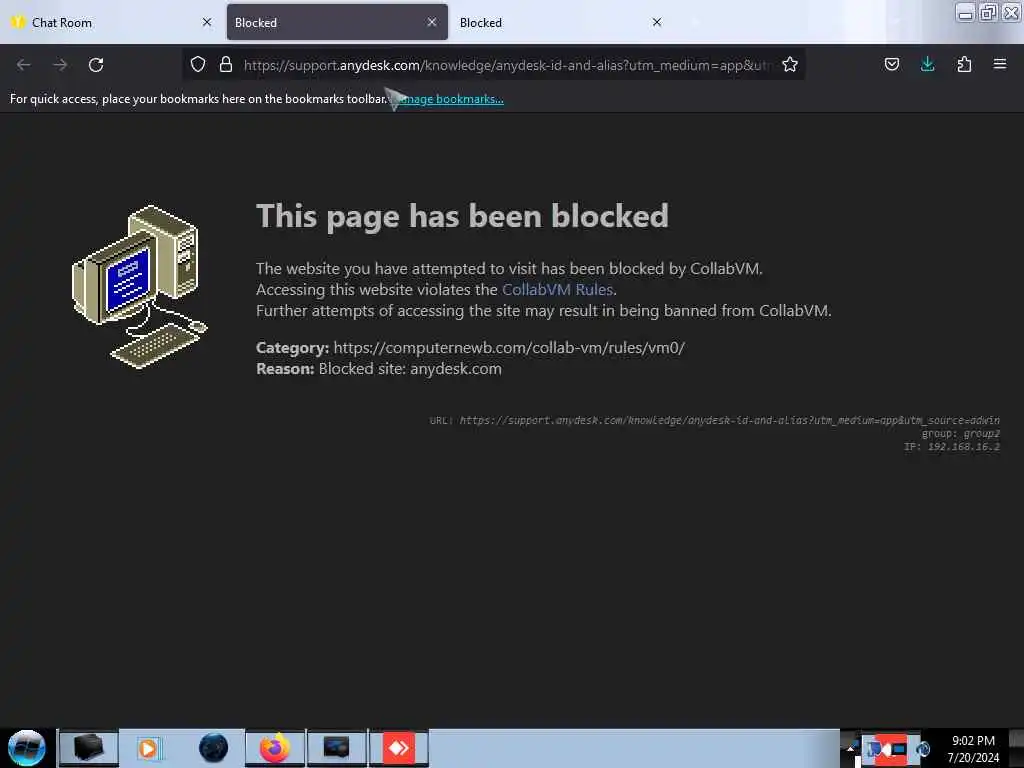Switch to Firefox in the taskbar
The image size is (1024, 768).
(275, 748)
